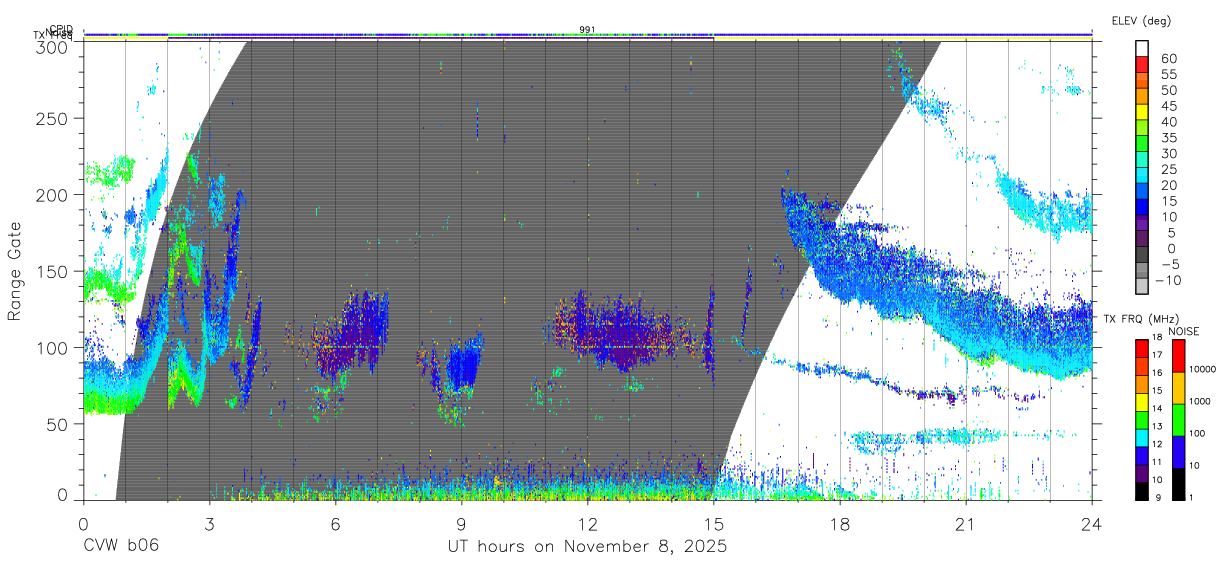Viewport: 1228px width, 567px height.
Task: Click the '18' tick on the UT hours axis
Action: coord(840,524)
